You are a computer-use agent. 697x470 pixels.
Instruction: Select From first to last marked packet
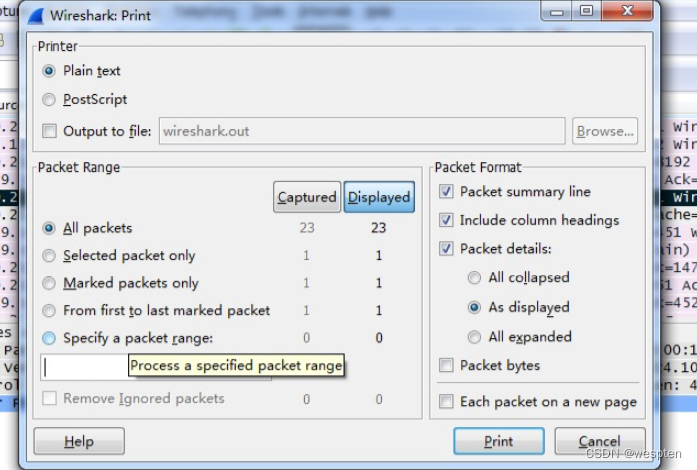[48, 311]
